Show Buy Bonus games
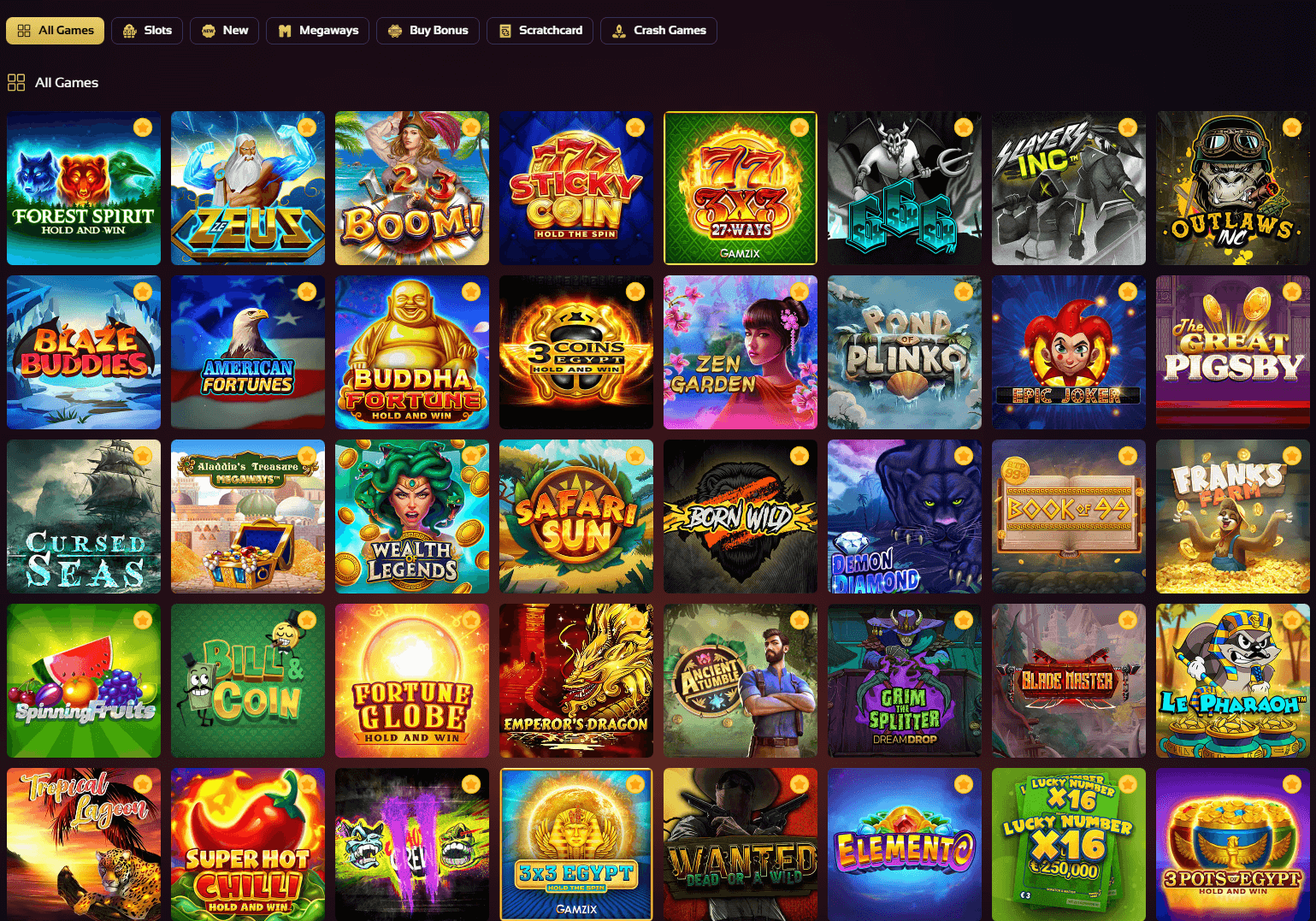1316x921 pixels. 428,31
